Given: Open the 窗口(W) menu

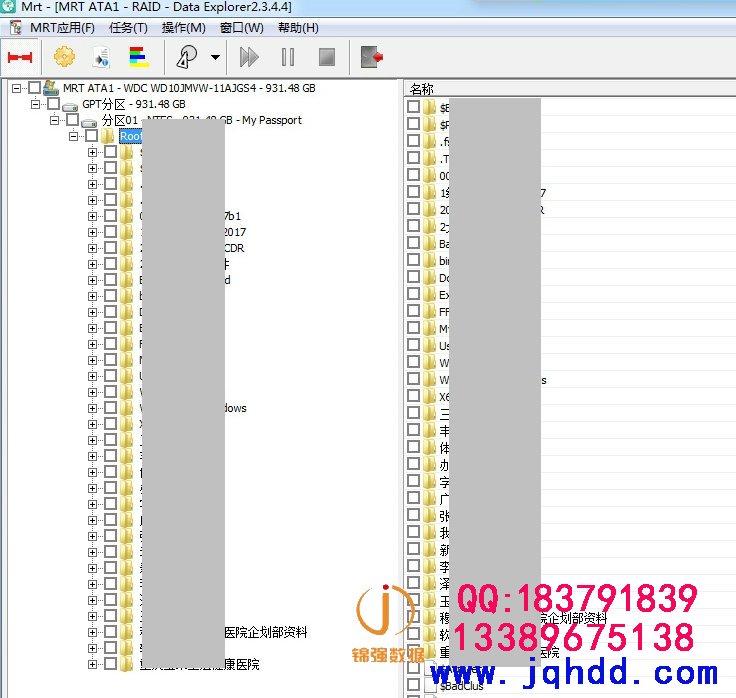Looking at the screenshot, I should [242, 28].
